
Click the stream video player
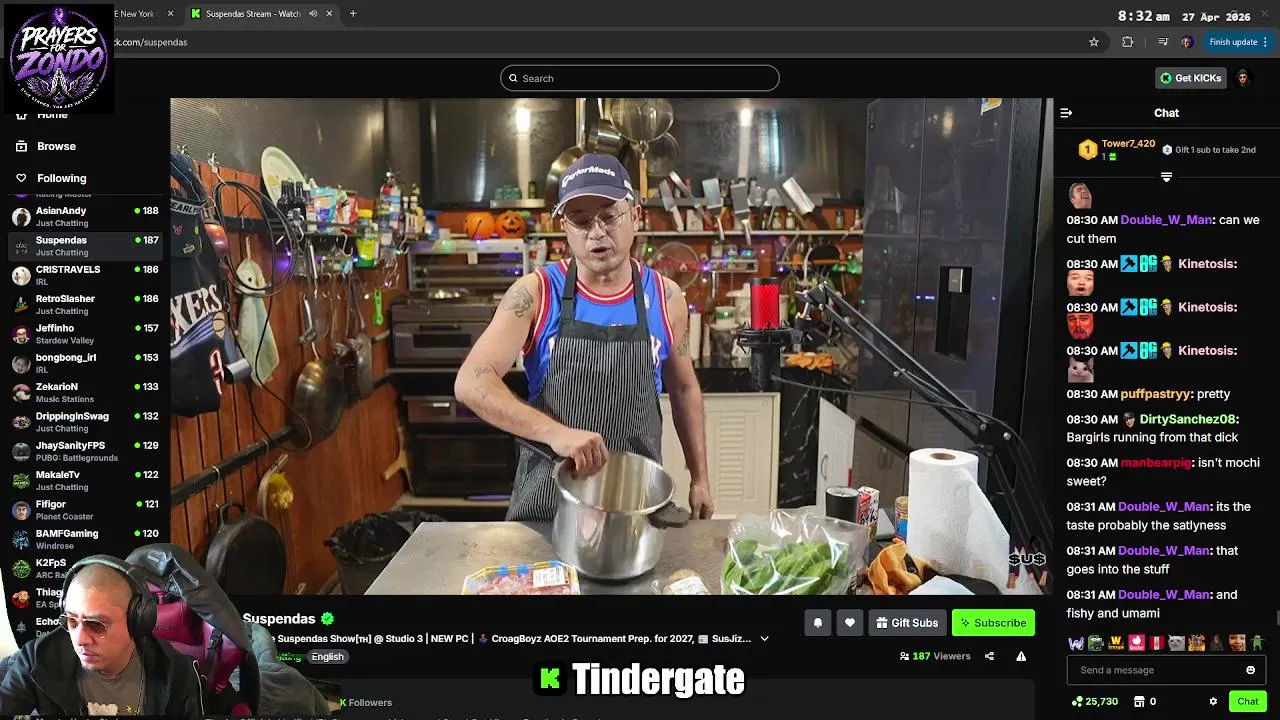click(611, 346)
